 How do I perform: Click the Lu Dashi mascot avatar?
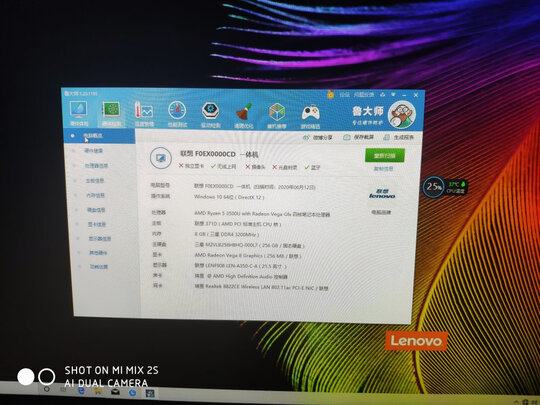(x=401, y=115)
